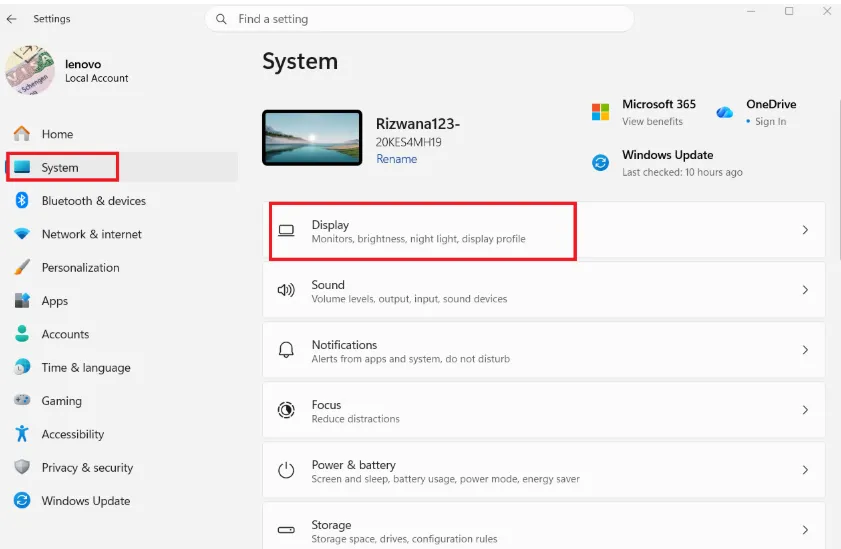Expand Display settings via its chevron

tap(805, 230)
